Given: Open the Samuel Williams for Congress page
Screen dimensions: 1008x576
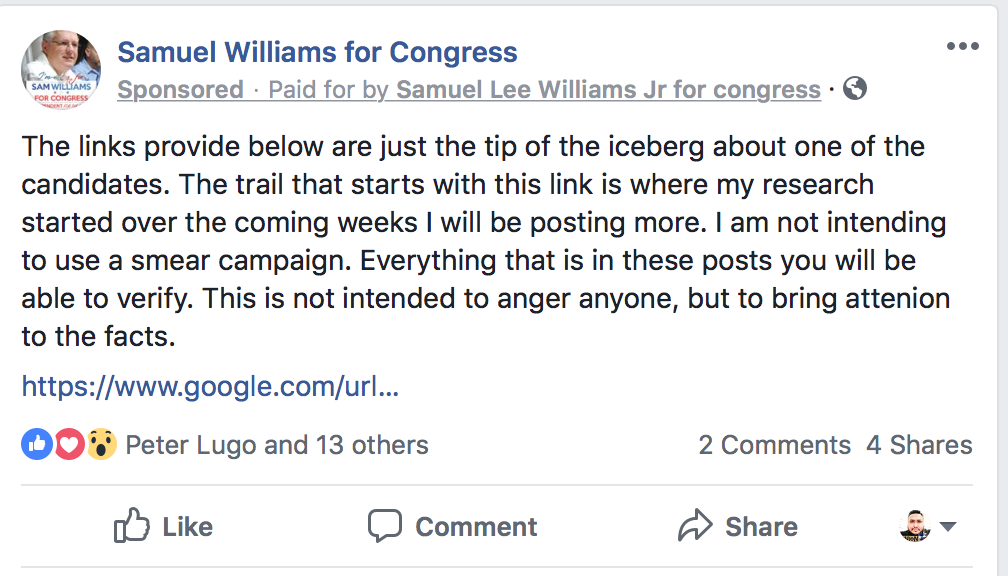Looking at the screenshot, I should coord(317,52).
